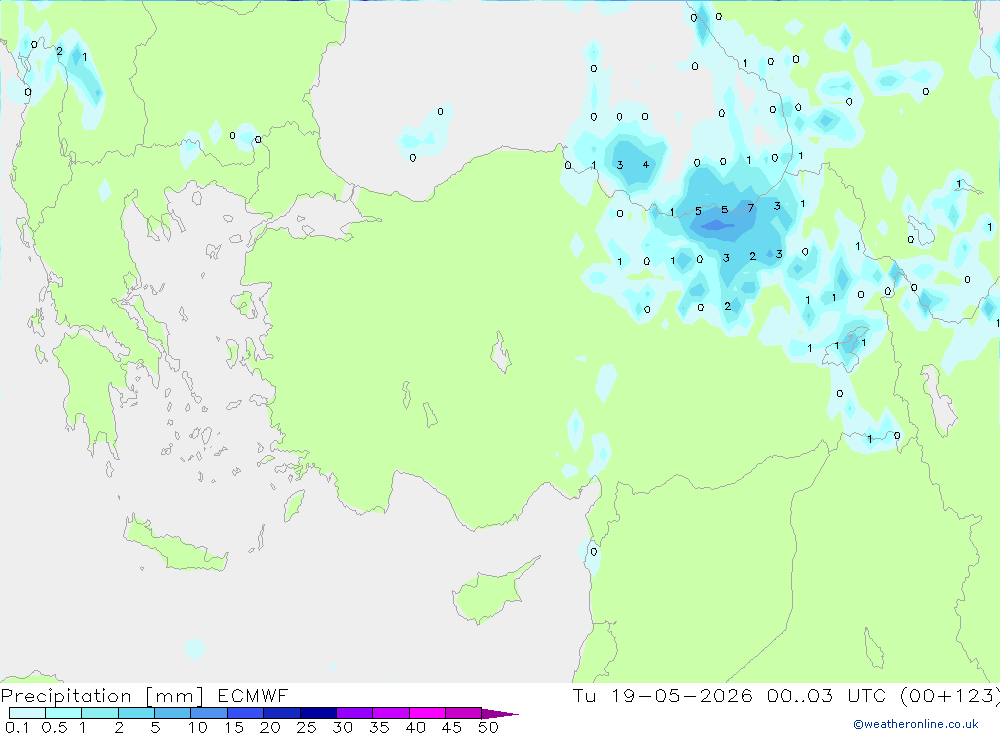Click the '35' legend scale label
This screenshot has width=1000, height=733.
point(379,727)
